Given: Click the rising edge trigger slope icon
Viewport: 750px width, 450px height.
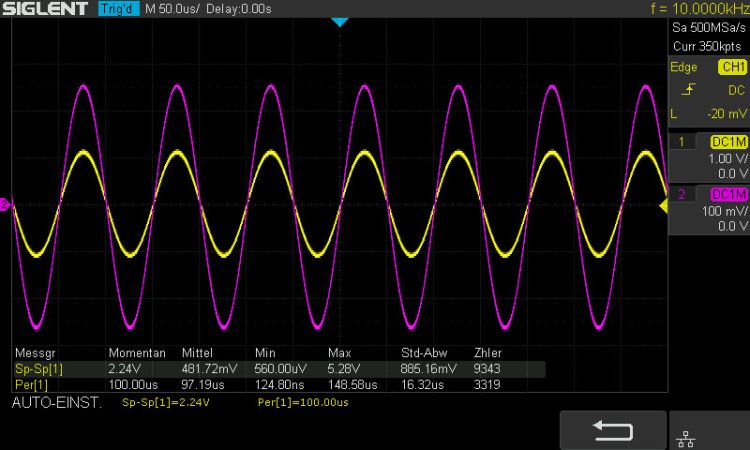Looking at the screenshot, I should pos(686,90).
